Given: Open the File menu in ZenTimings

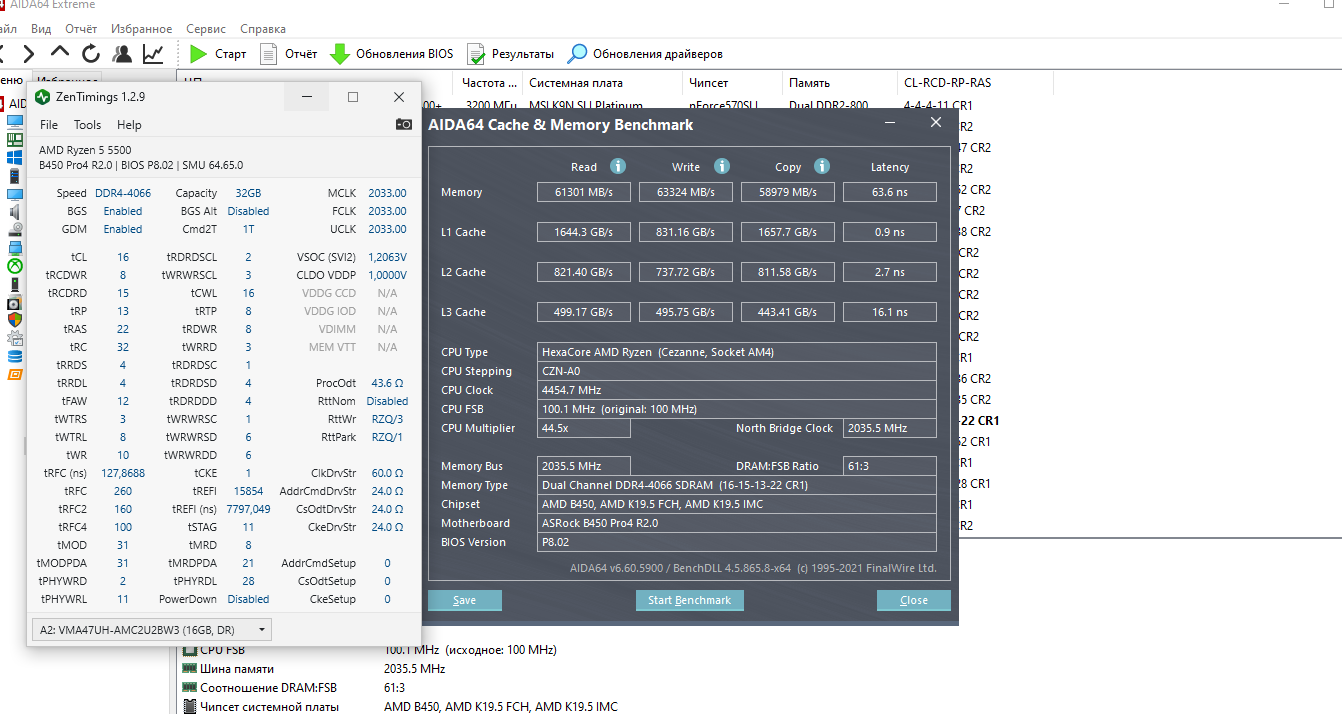Looking at the screenshot, I should (49, 125).
